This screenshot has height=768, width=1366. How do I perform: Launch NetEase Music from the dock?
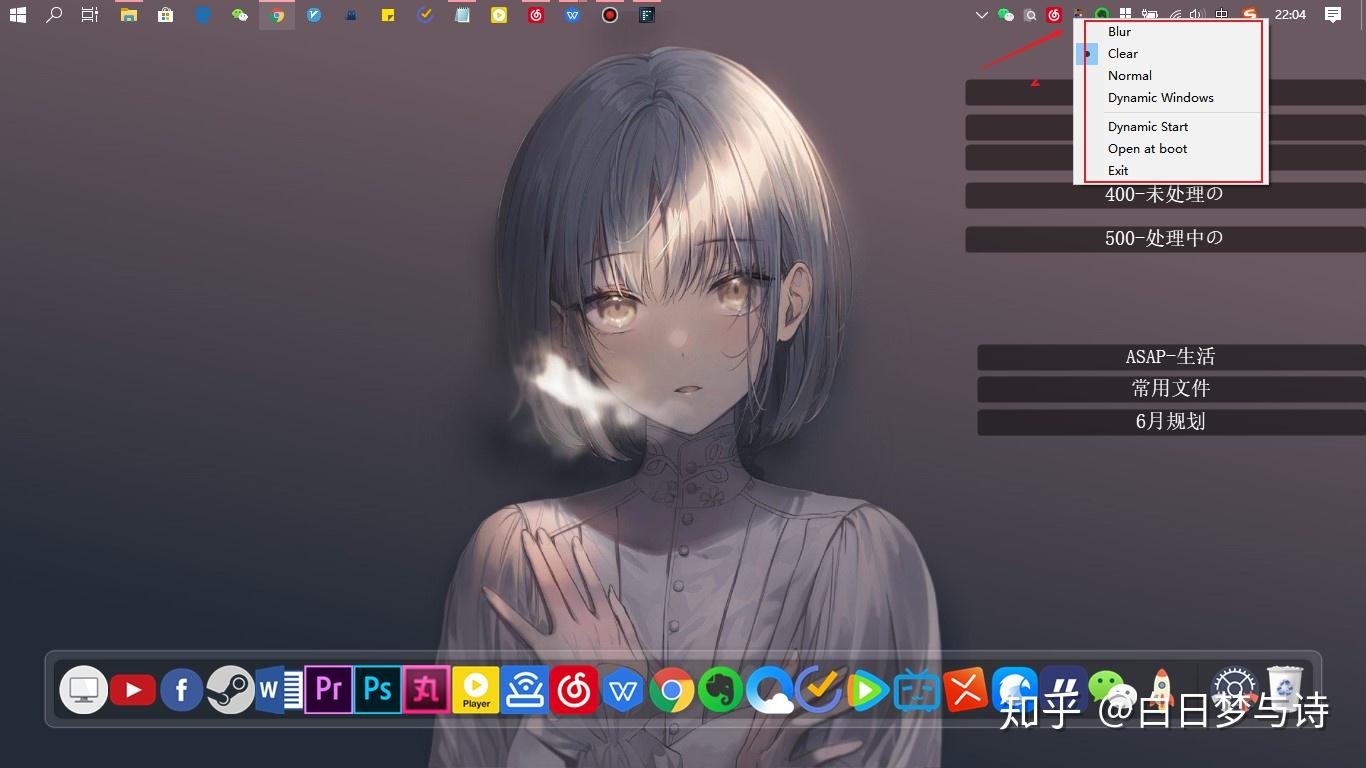(x=574, y=690)
